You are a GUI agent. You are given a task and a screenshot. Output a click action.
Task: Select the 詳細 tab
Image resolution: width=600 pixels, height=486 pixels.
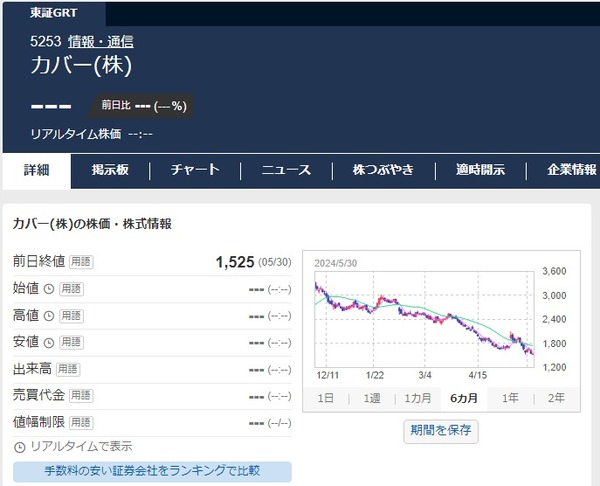pyautogui.click(x=37, y=171)
